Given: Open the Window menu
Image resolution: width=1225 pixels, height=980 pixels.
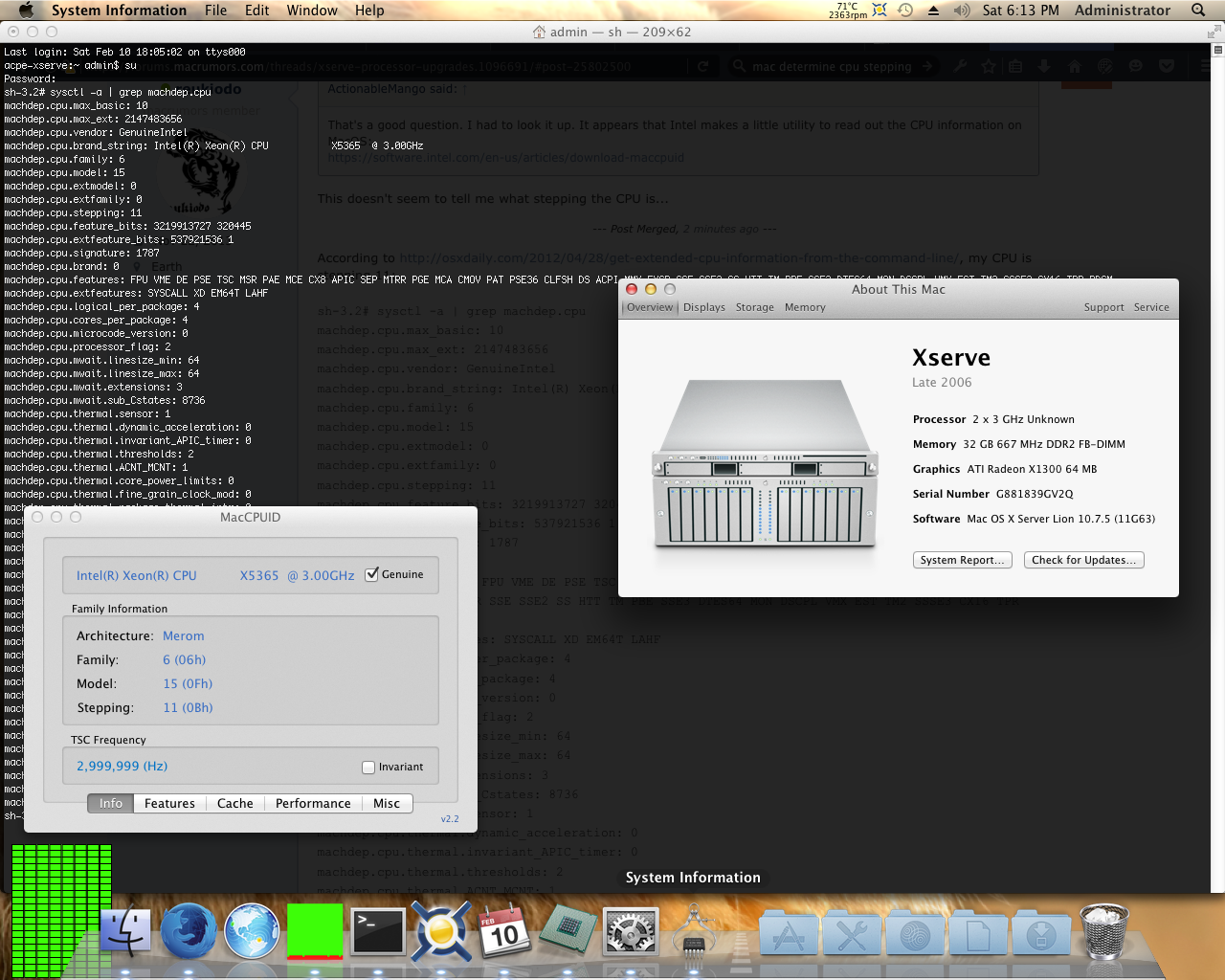Looking at the screenshot, I should (312, 11).
